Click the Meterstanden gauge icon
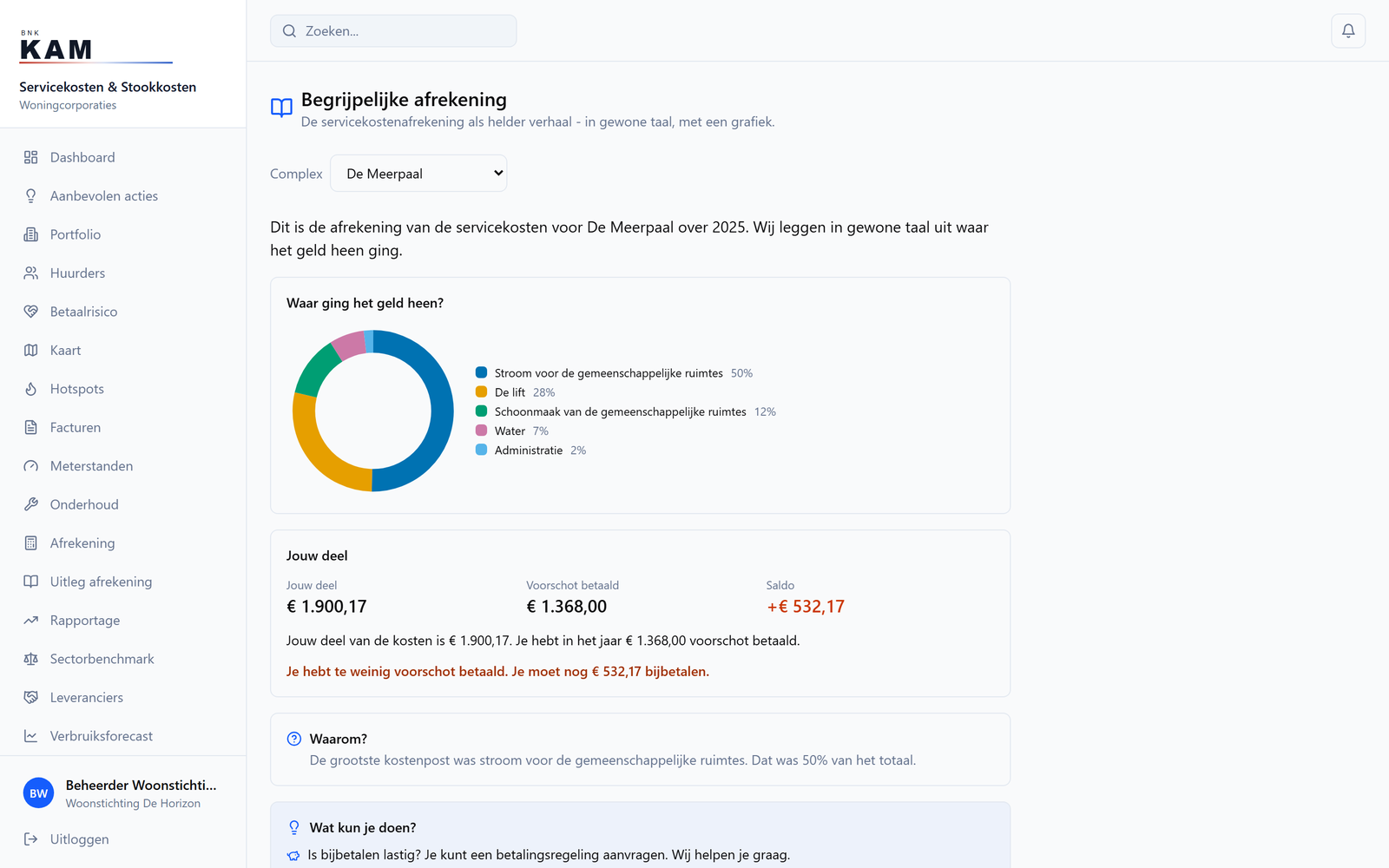 click(x=31, y=466)
